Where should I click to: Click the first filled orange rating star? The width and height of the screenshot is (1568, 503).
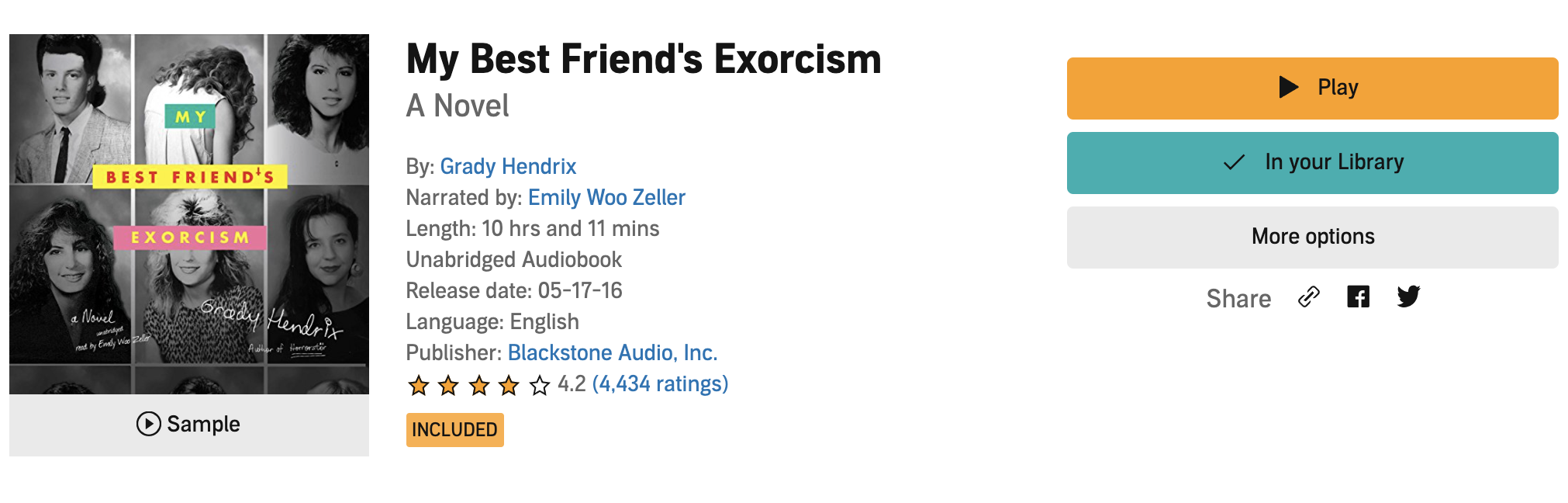tap(419, 385)
